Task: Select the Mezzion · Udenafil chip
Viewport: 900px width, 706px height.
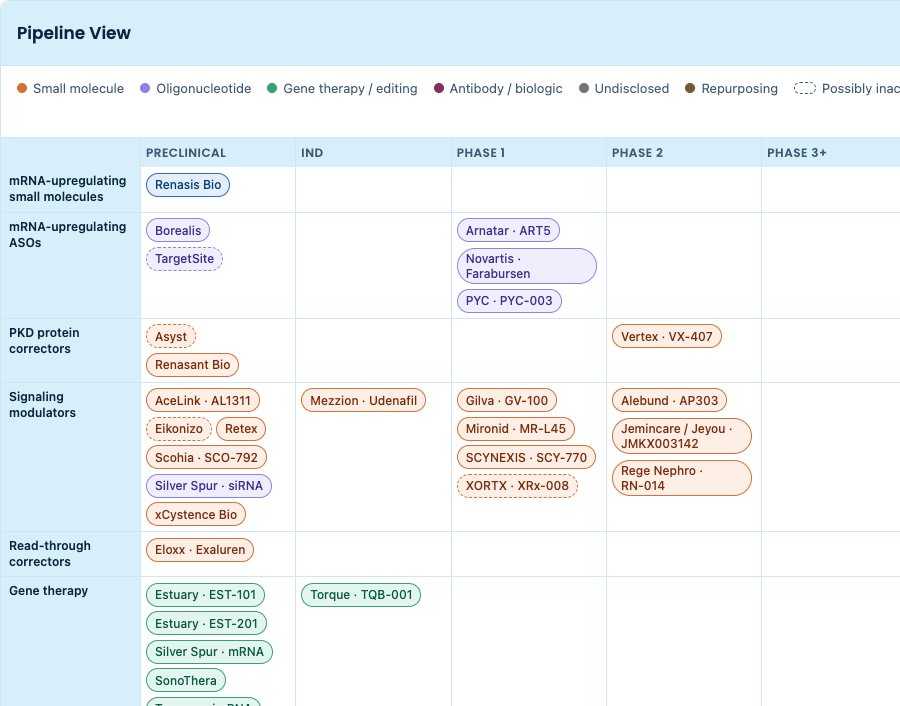Action: coord(363,401)
